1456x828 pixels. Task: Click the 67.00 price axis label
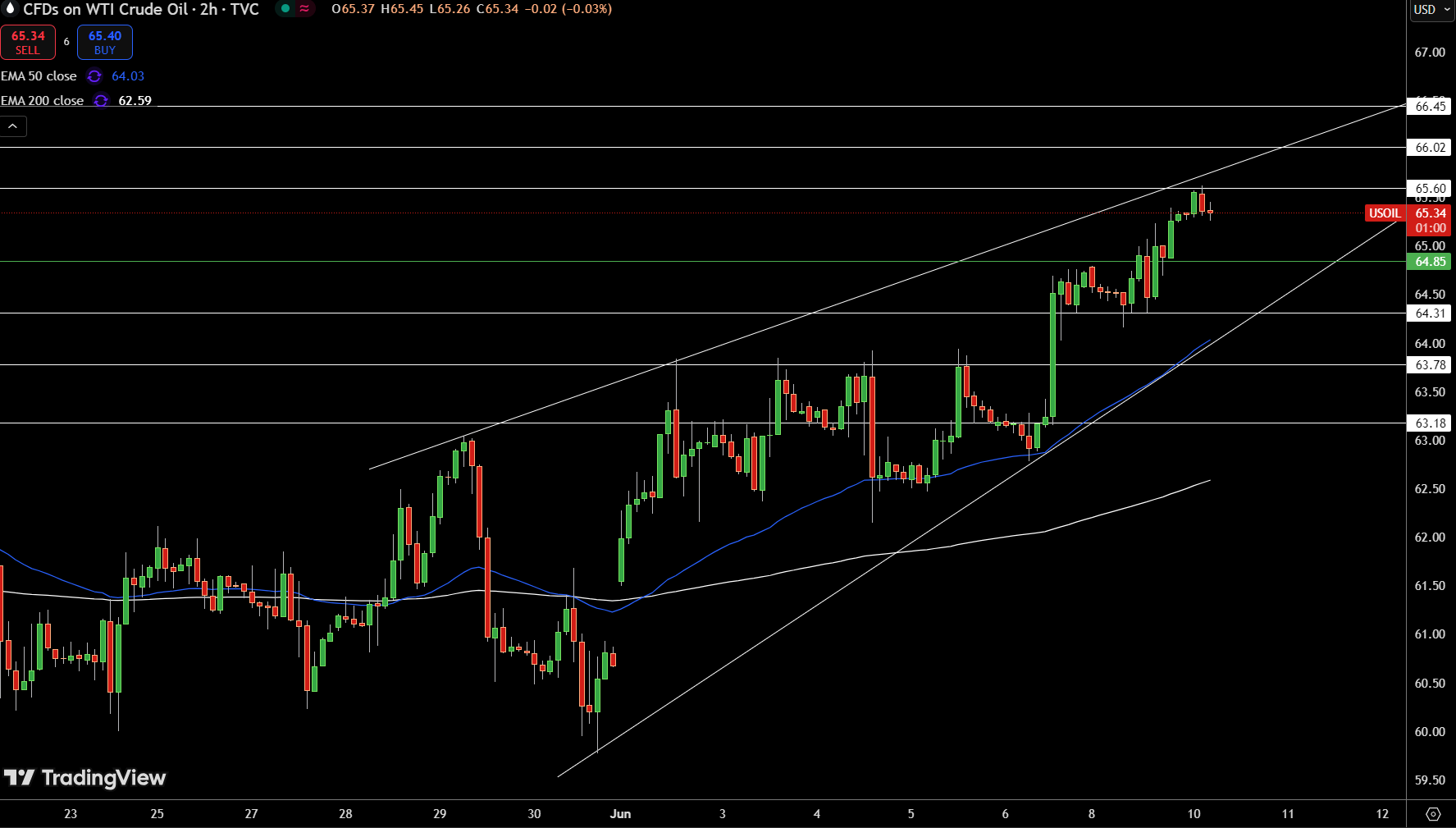click(1430, 53)
